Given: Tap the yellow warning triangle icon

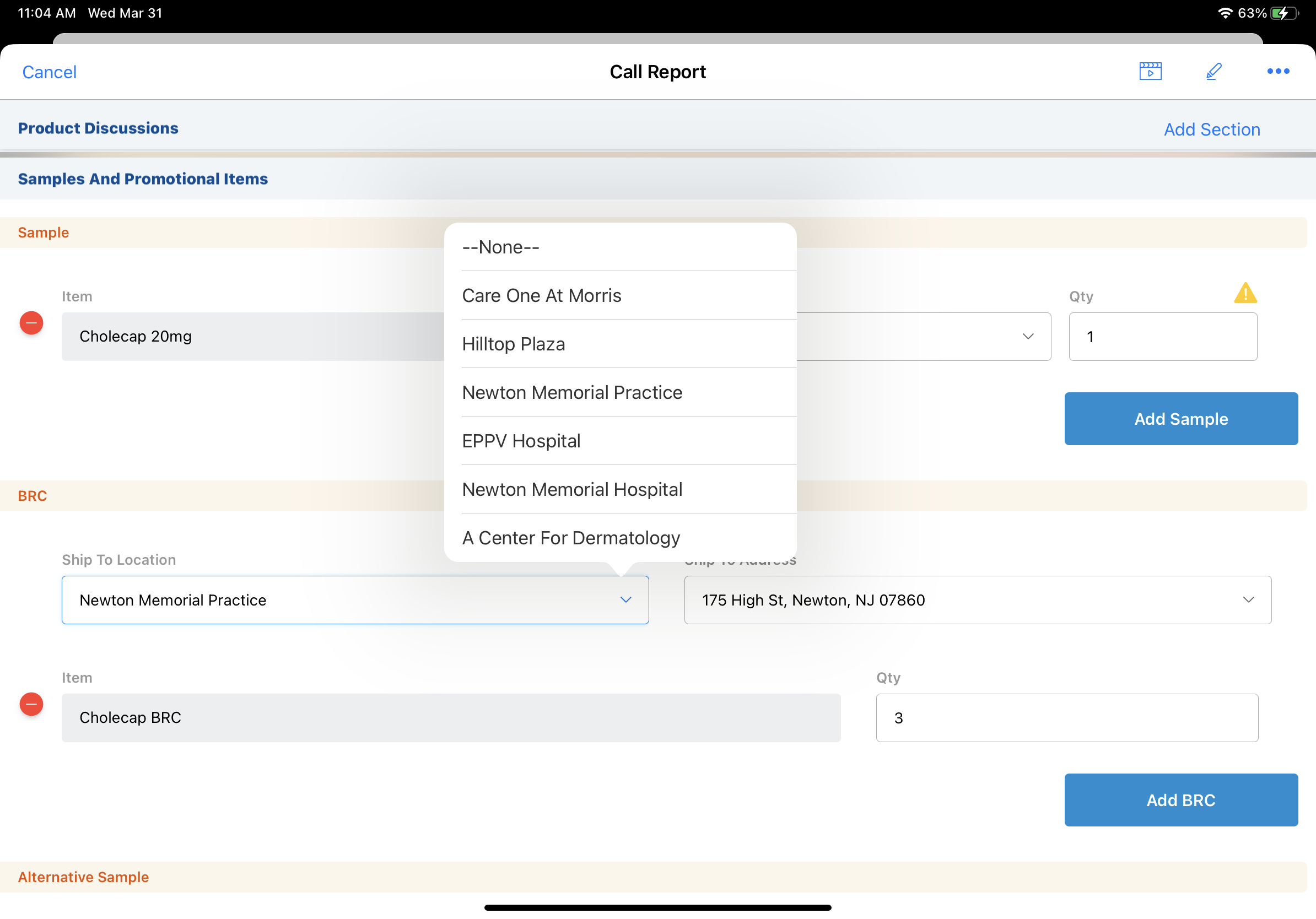Looking at the screenshot, I should click(1245, 293).
